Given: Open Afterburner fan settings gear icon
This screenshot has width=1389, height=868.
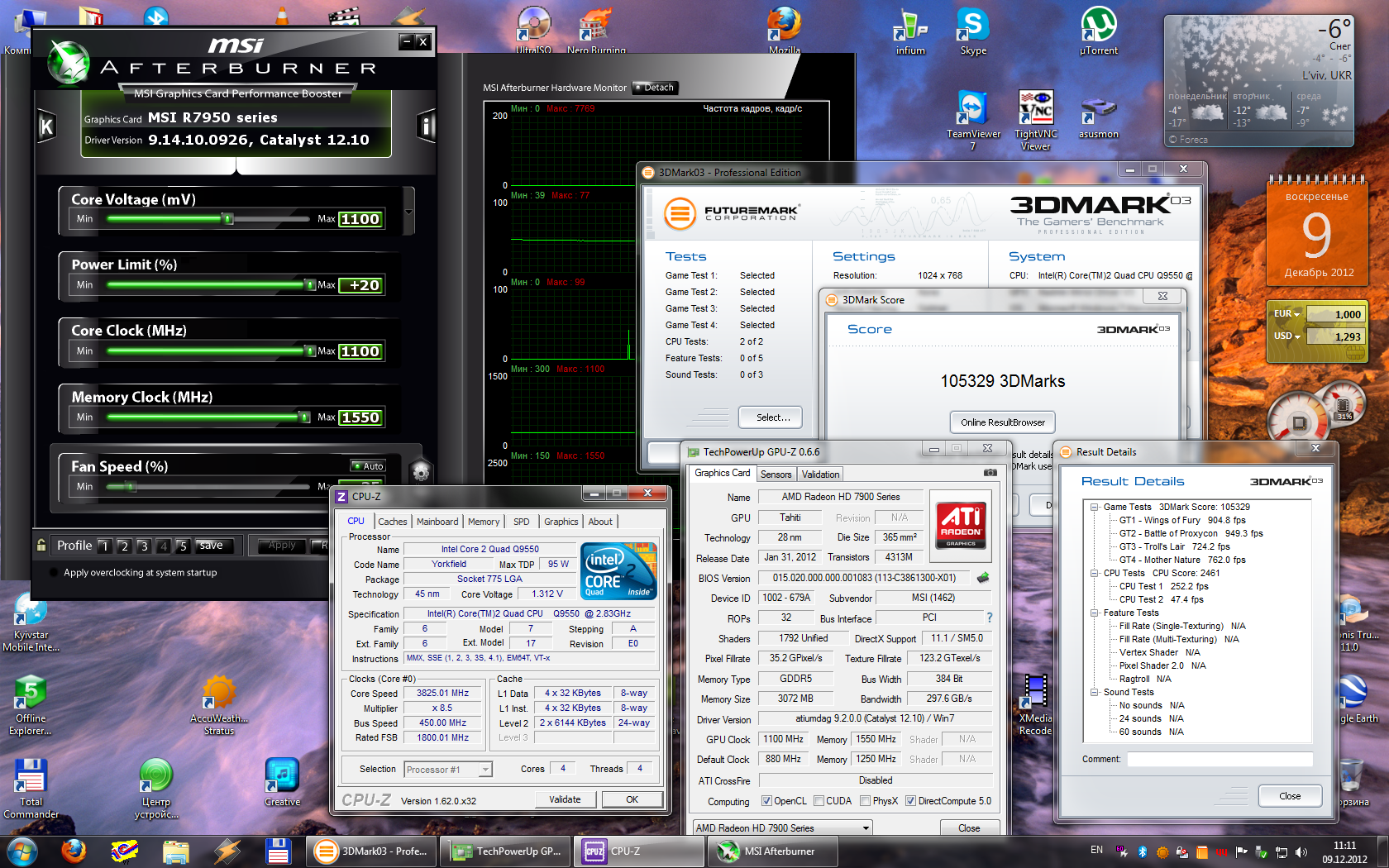Looking at the screenshot, I should pyautogui.click(x=421, y=472).
